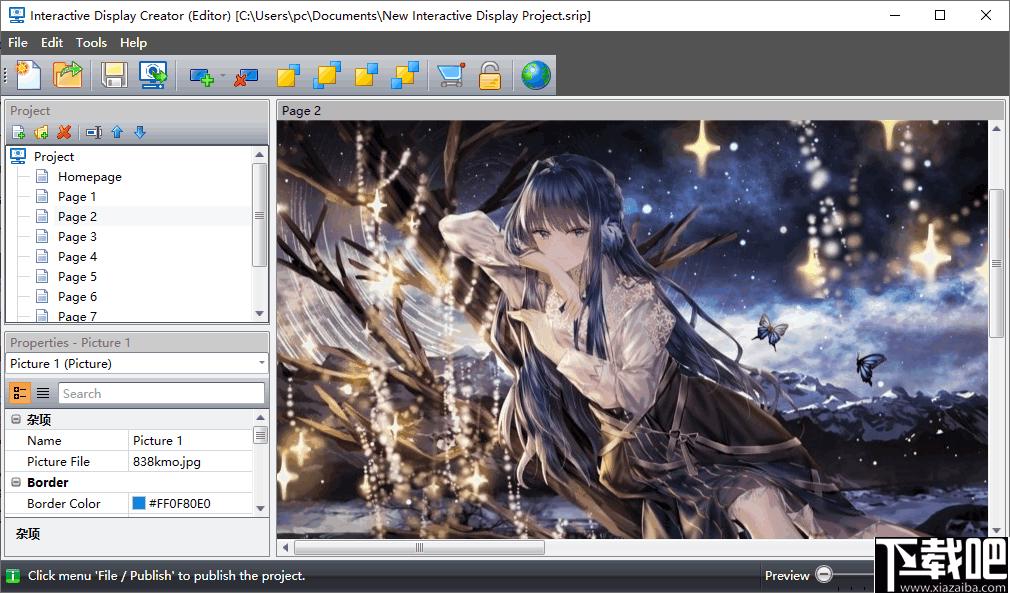1010x593 pixels.
Task: Click the padlock unlock icon
Action: (490, 75)
